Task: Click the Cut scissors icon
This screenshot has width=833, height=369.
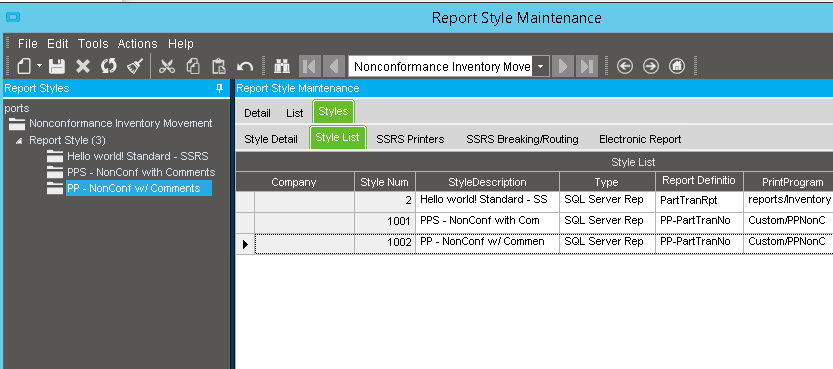Action: [167, 66]
